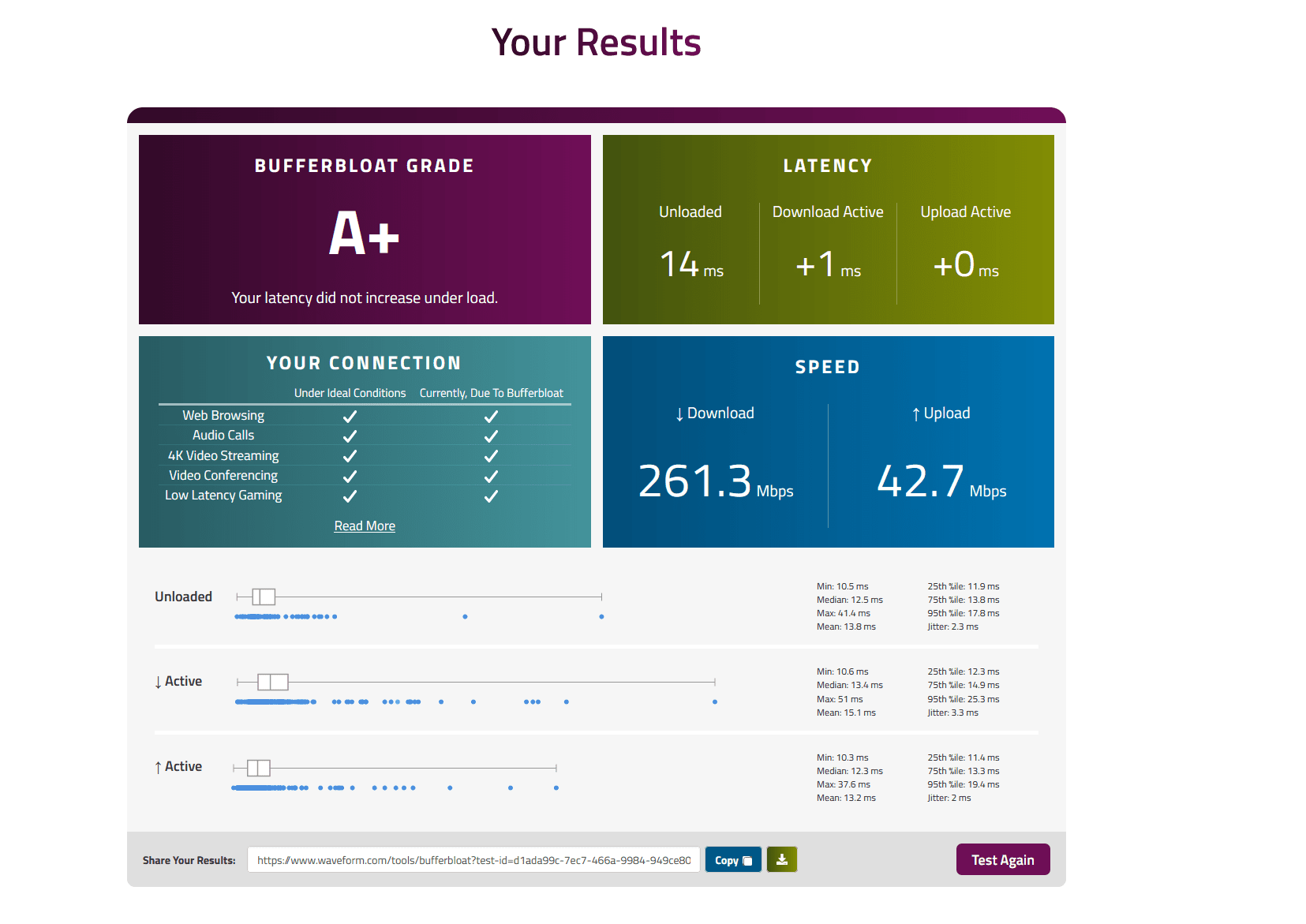Click the Low Latency Gaming bufferbloat checkmark
The height and width of the screenshot is (924, 1306).
tap(491, 496)
